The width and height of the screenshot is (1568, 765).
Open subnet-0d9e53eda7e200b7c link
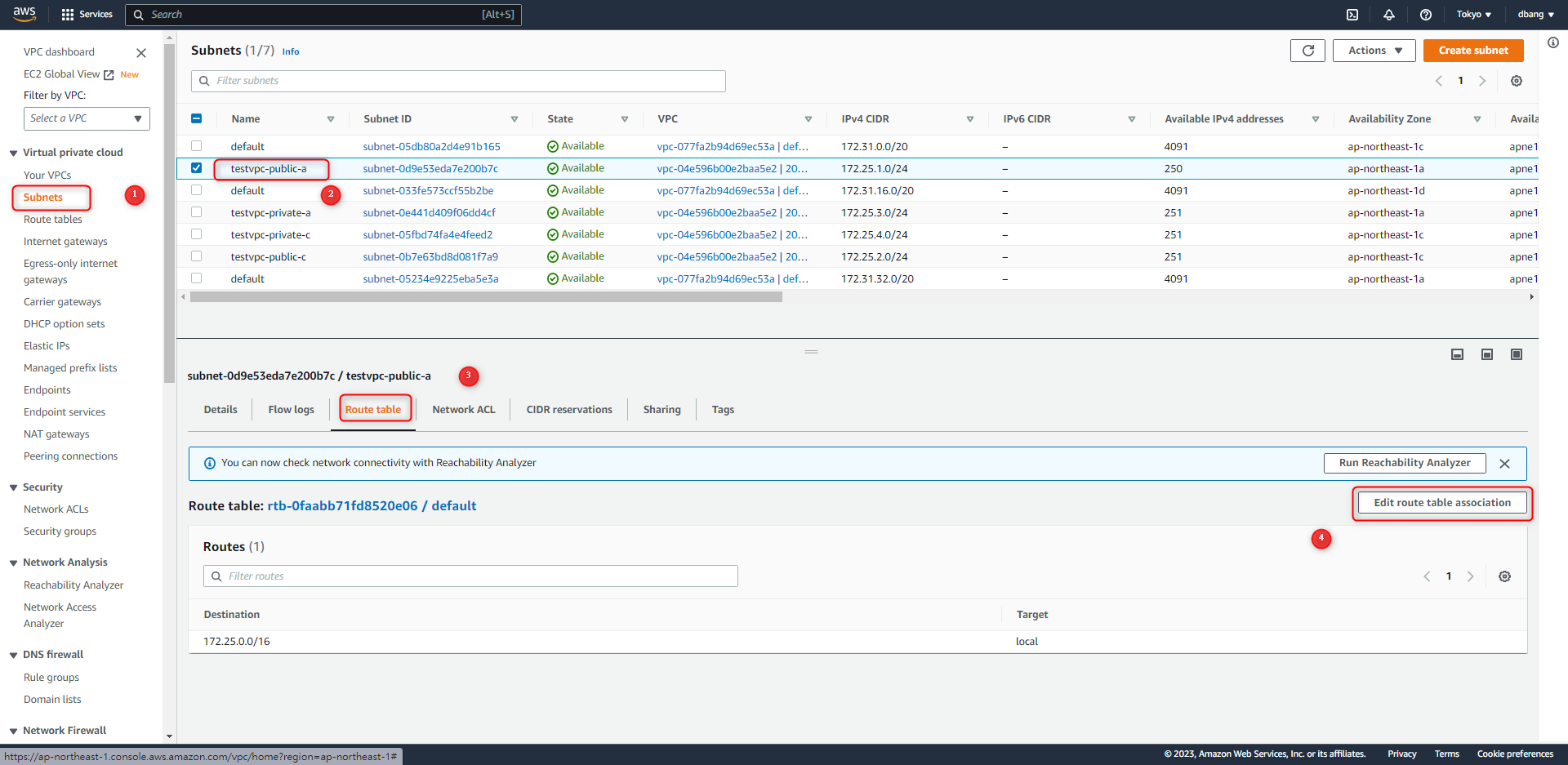430,169
